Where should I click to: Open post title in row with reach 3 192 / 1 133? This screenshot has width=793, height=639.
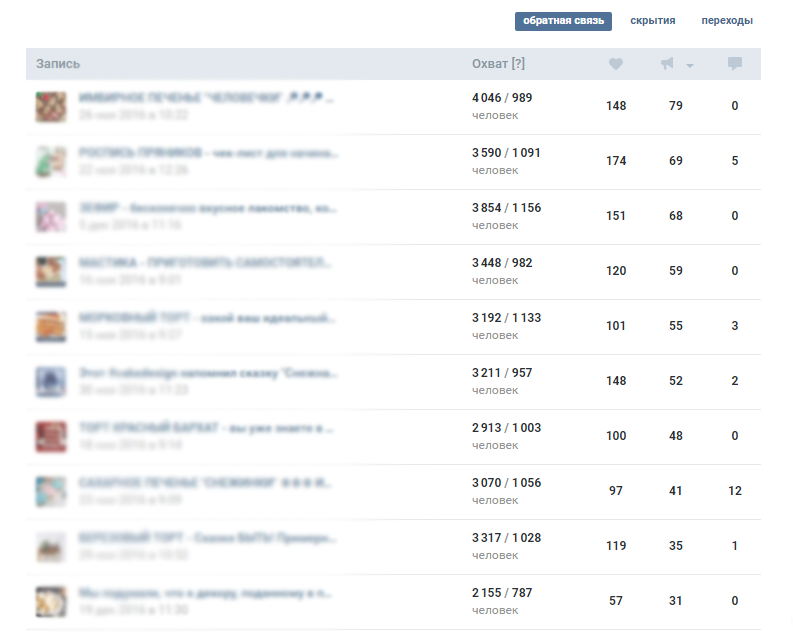click(x=207, y=318)
